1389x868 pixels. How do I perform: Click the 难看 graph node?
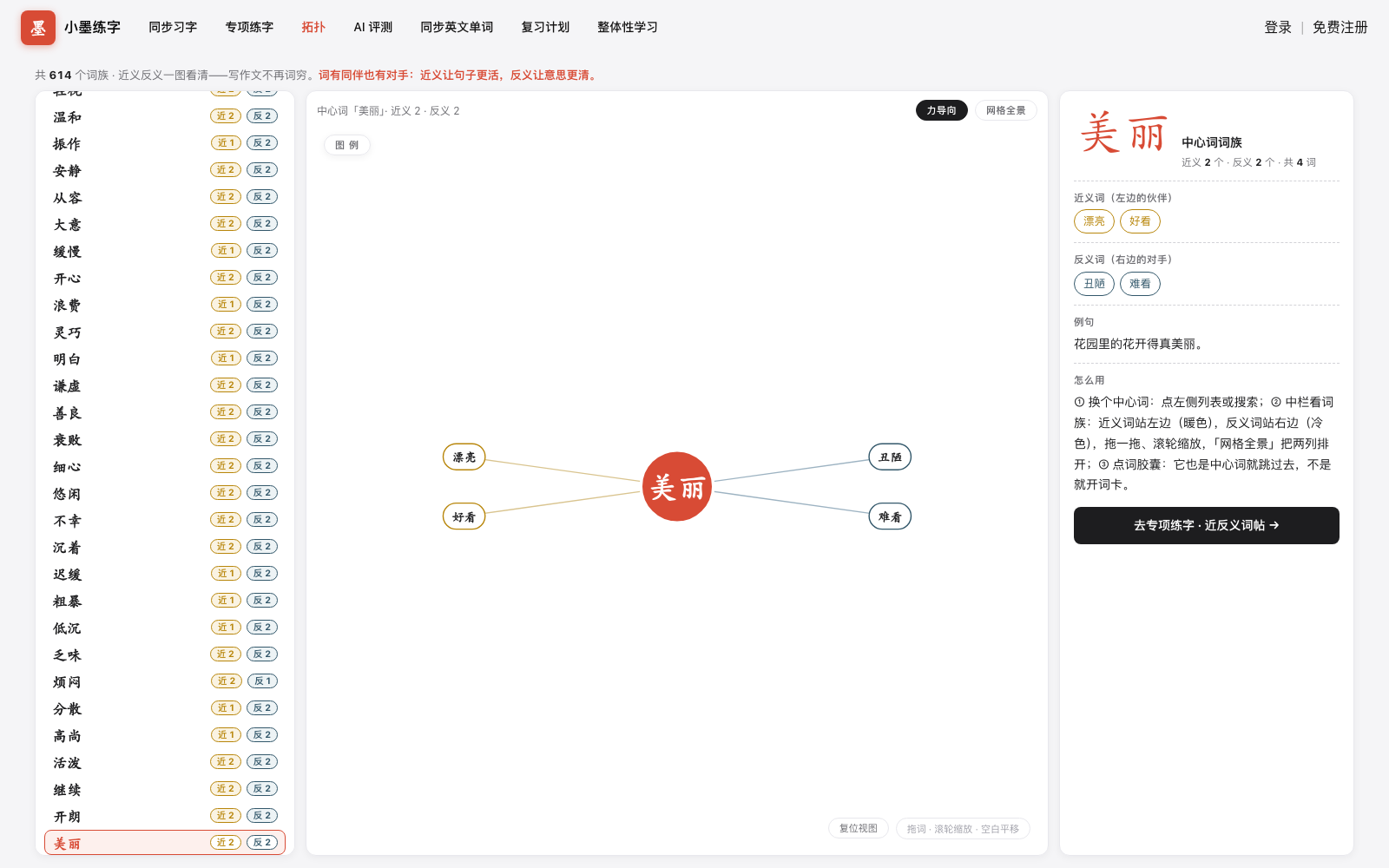tap(890, 516)
